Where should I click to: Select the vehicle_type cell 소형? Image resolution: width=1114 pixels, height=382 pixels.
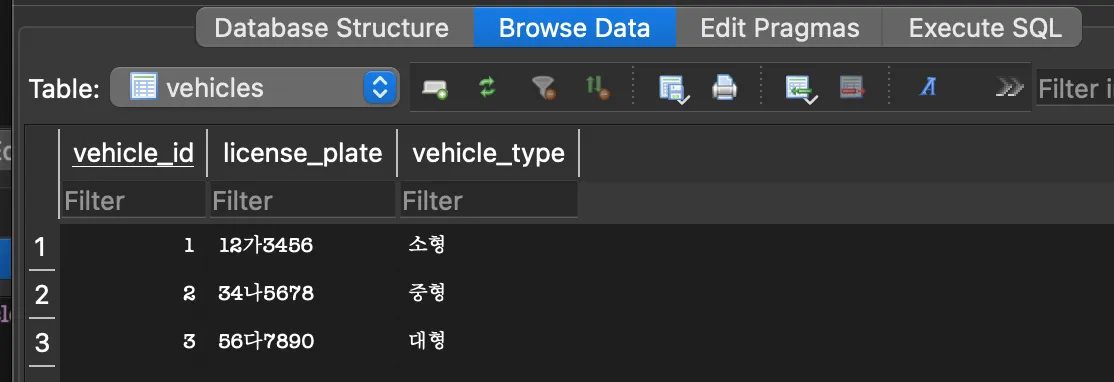point(489,246)
